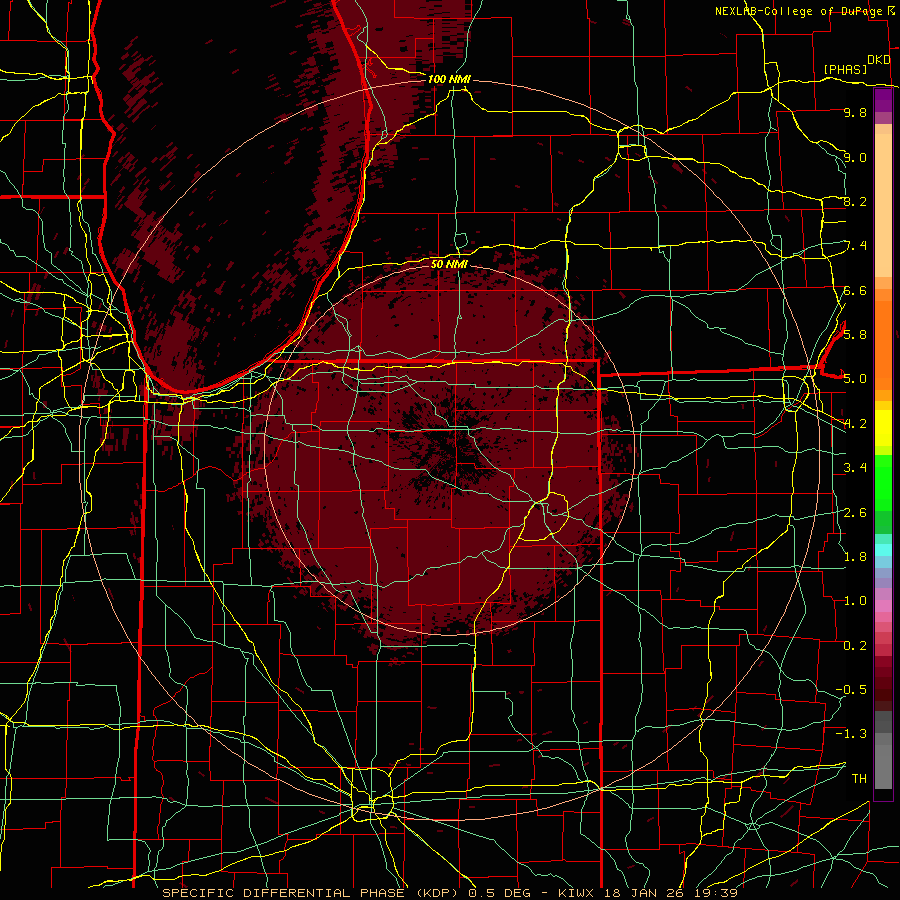Click the 5.8 scale value

pyautogui.click(x=855, y=334)
